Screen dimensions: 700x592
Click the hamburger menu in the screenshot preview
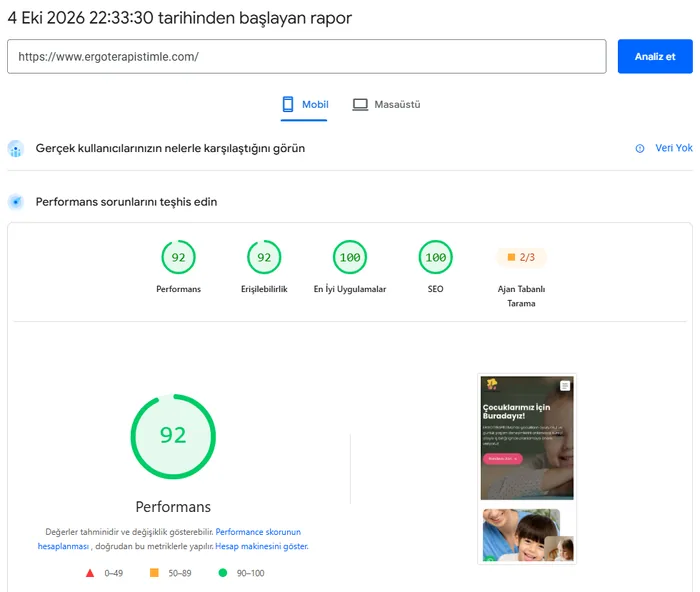click(565, 385)
